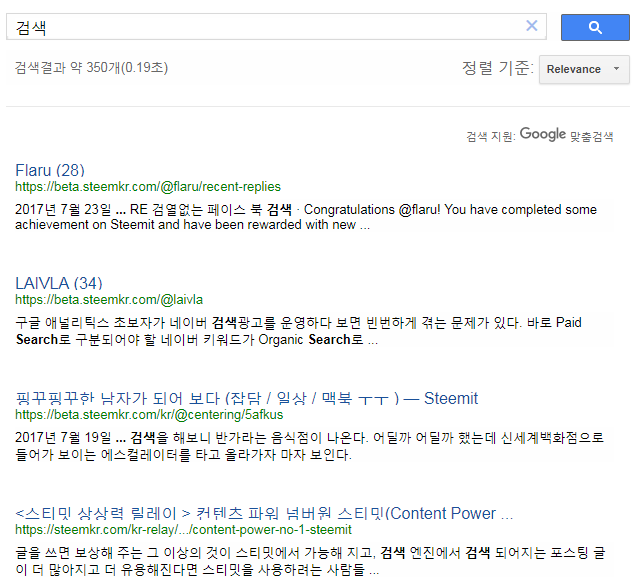
Task: Click the LAIVLA snippet about 구글 애널리틱스
Action: (x=299, y=331)
